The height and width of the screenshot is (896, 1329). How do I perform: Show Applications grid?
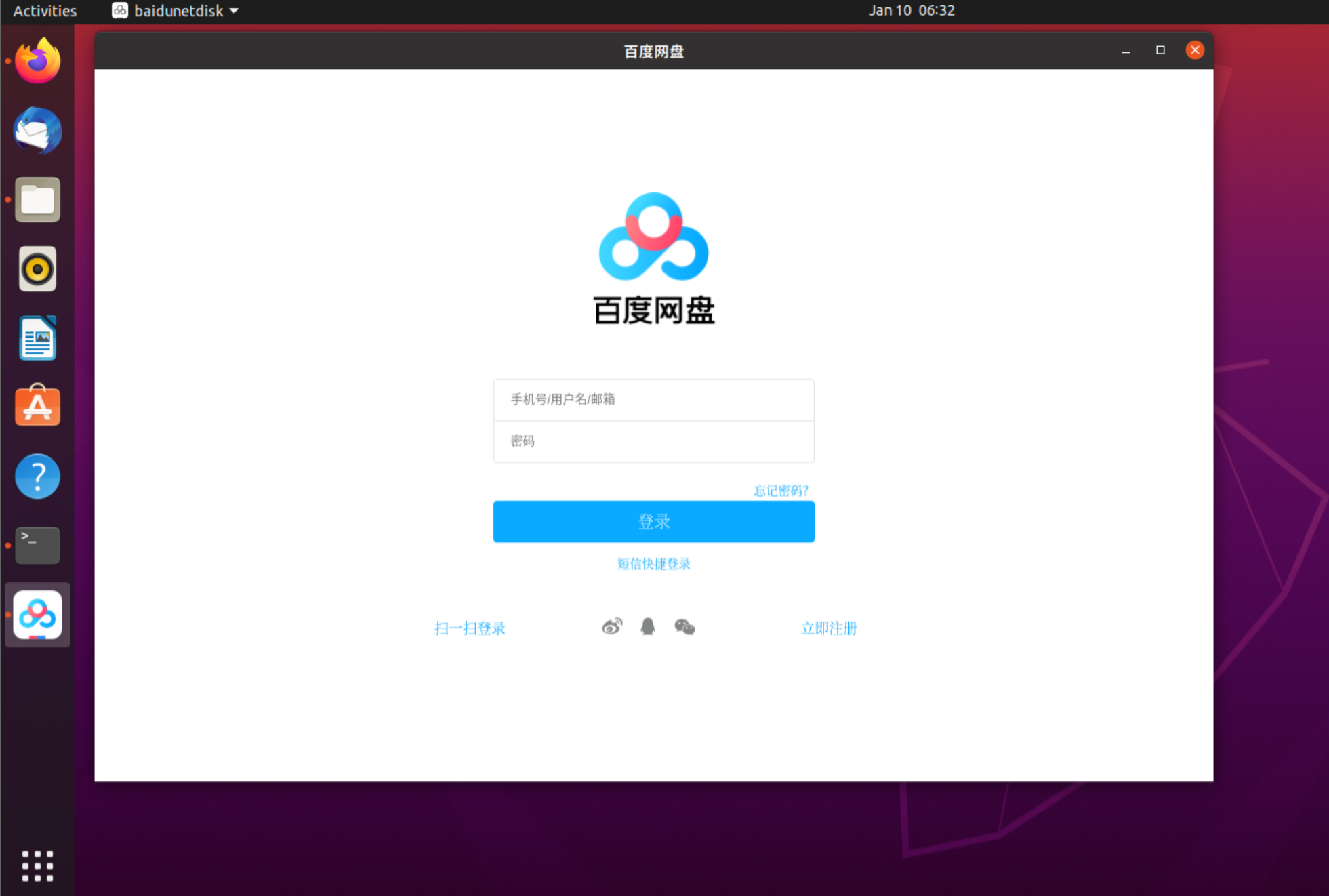coord(38,866)
